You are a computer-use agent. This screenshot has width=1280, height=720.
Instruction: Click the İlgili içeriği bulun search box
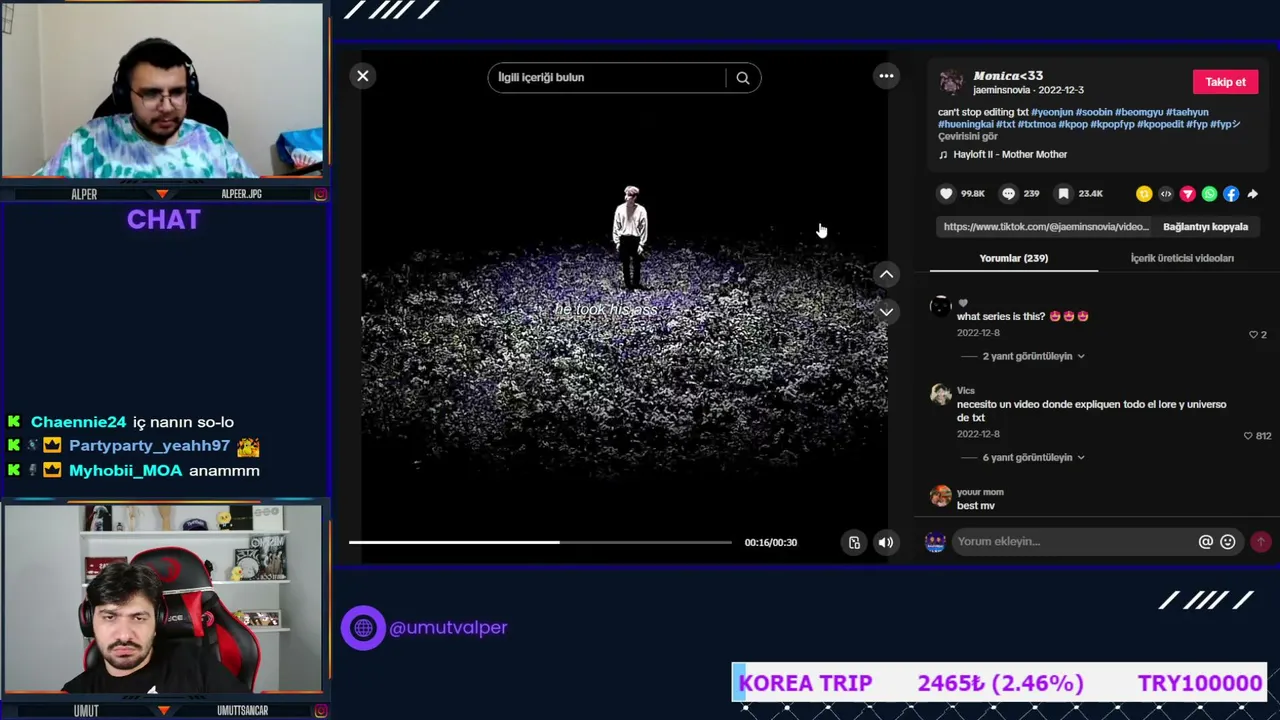pos(607,78)
